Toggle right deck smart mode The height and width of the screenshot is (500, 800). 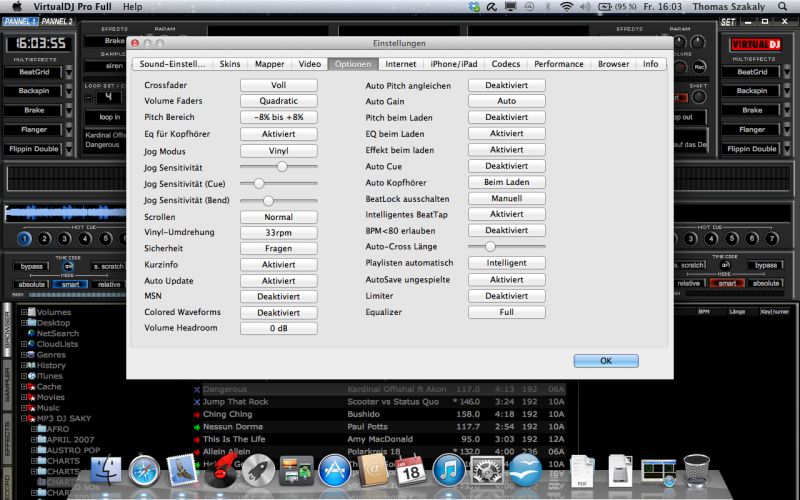tap(727, 283)
